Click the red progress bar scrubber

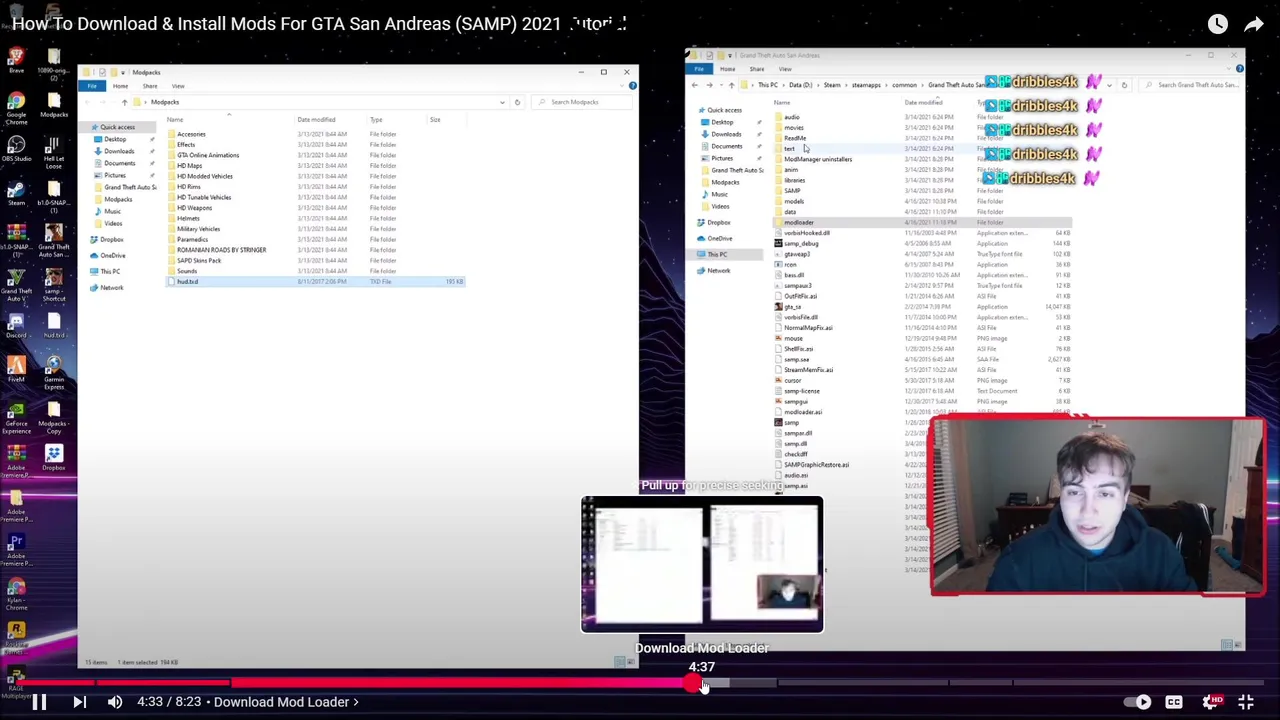click(693, 684)
